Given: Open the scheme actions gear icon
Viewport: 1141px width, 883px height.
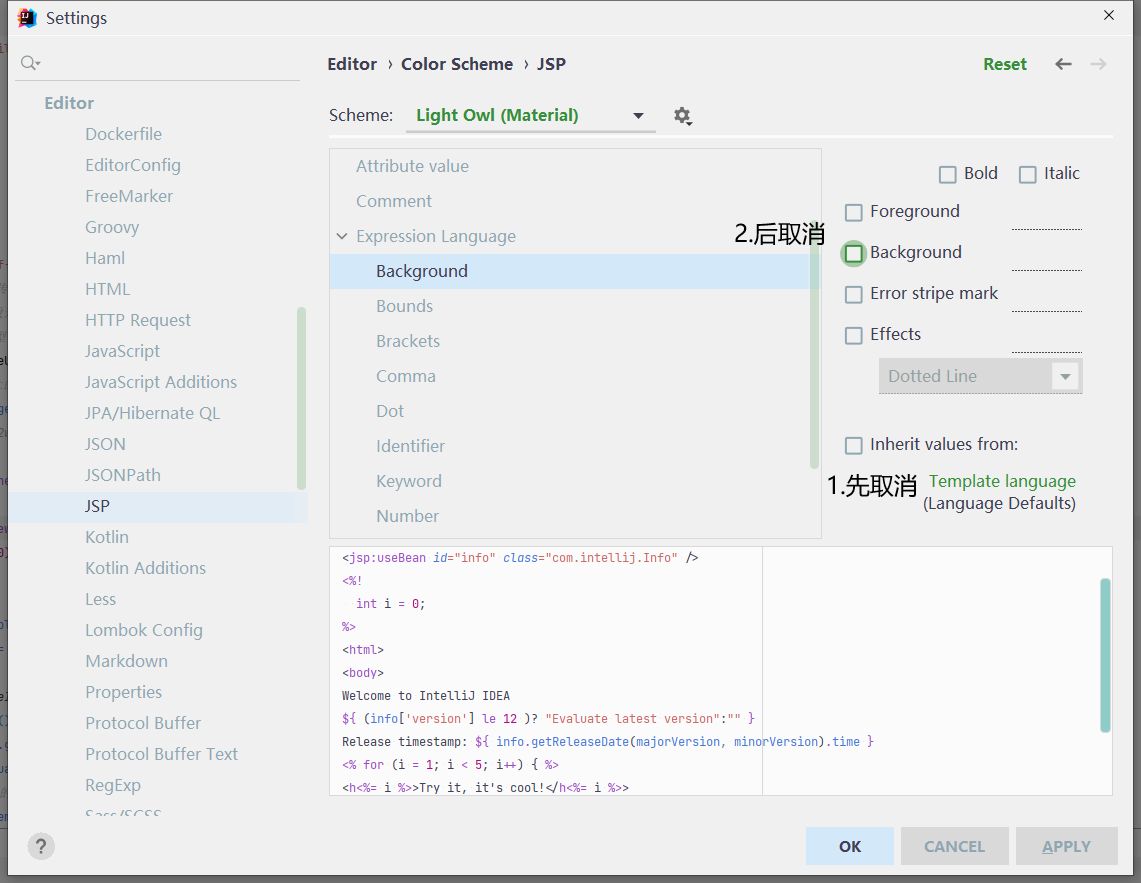Looking at the screenshot, I should tap(682, 116).
